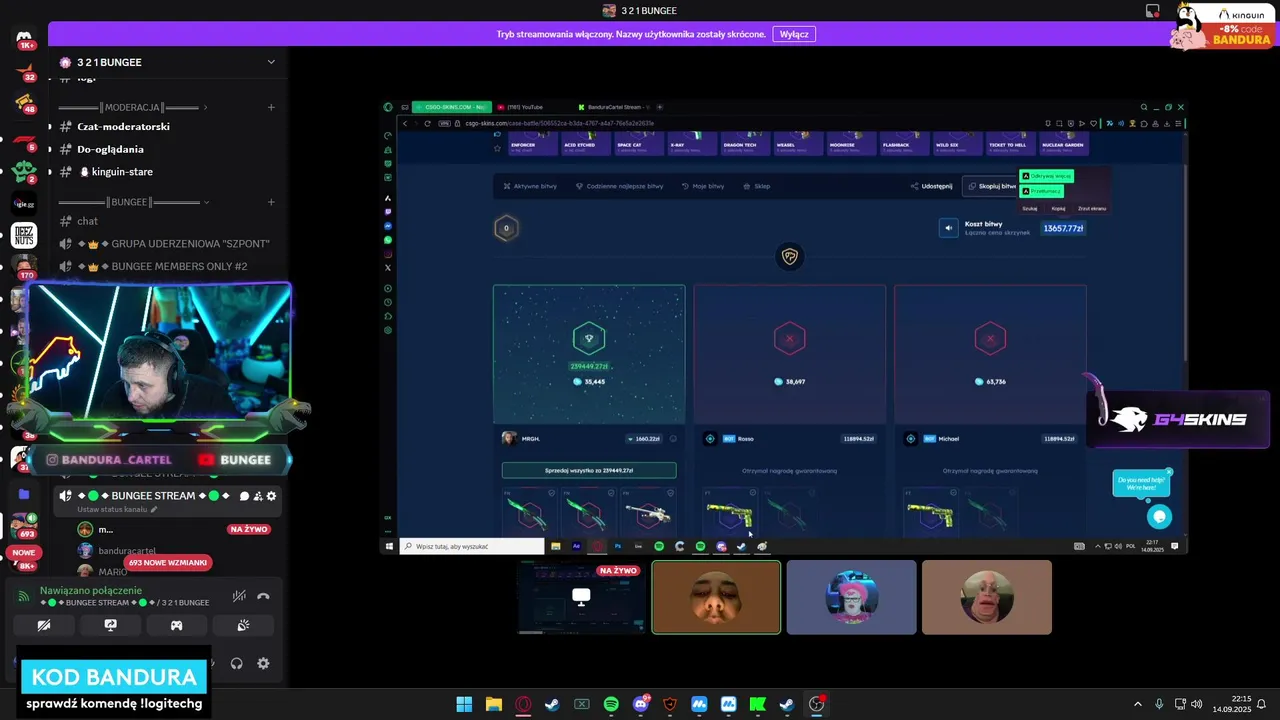Click the Windows Start button

pyautogui.click(x=464, y=704)
